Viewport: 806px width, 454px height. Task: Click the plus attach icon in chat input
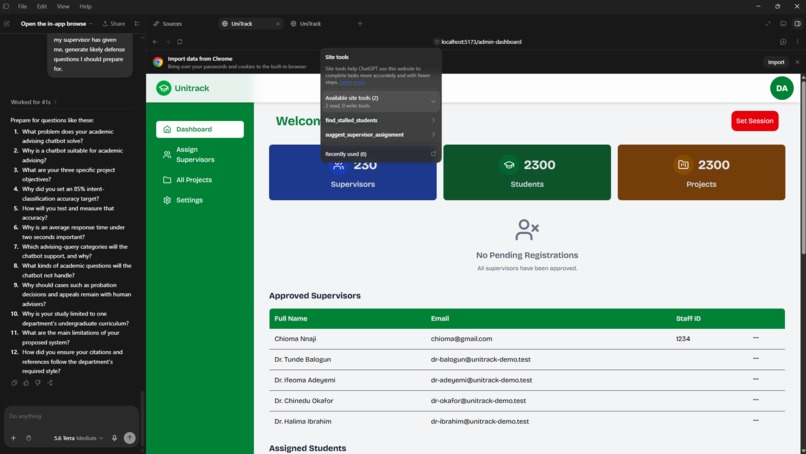13,438
